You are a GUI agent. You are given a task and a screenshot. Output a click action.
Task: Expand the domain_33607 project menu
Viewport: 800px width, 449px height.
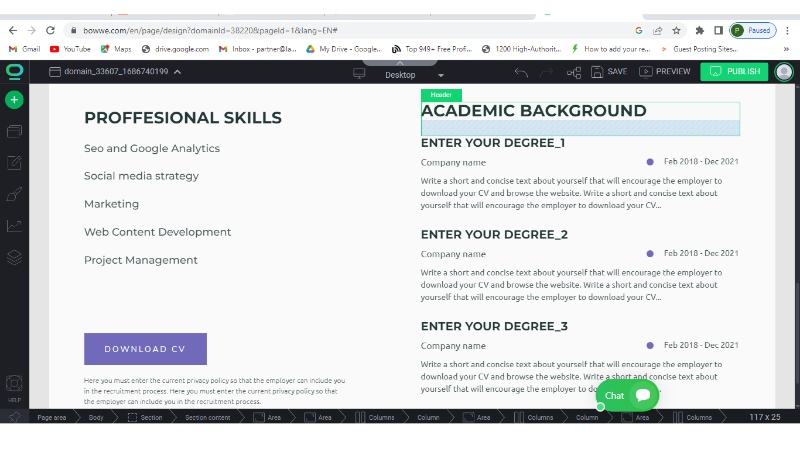(178, 72)
